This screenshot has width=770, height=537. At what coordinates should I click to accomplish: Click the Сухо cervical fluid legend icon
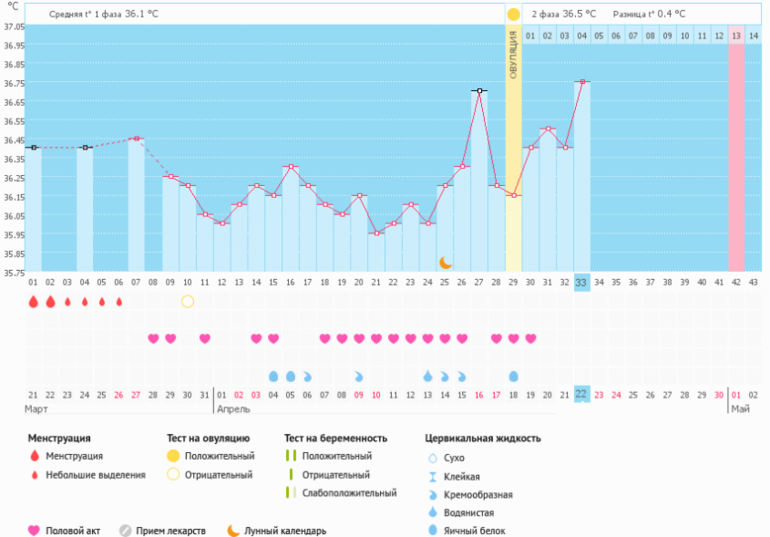433,457
